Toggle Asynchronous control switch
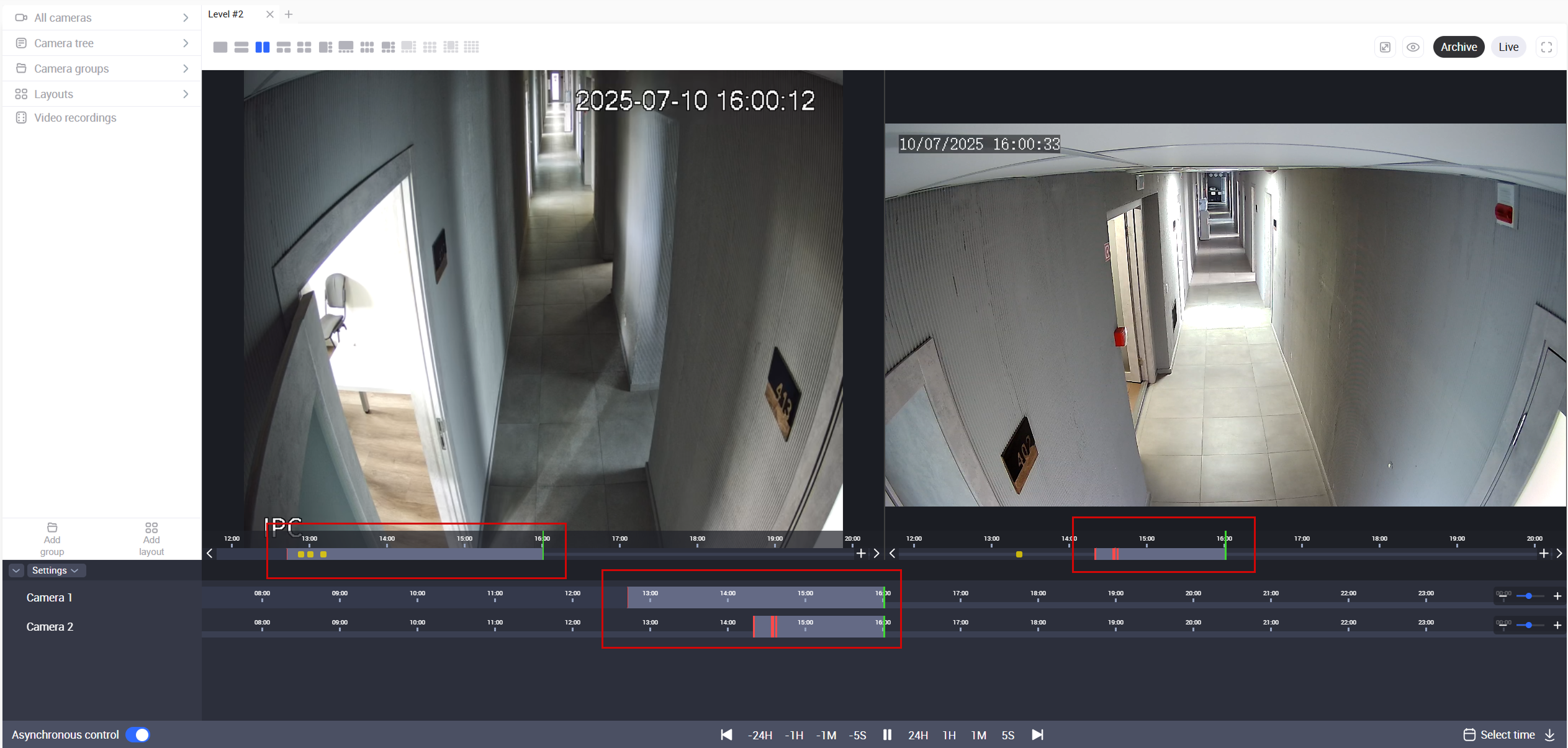Viewport: 1568px width, 748px height. [x=138, y=735]
